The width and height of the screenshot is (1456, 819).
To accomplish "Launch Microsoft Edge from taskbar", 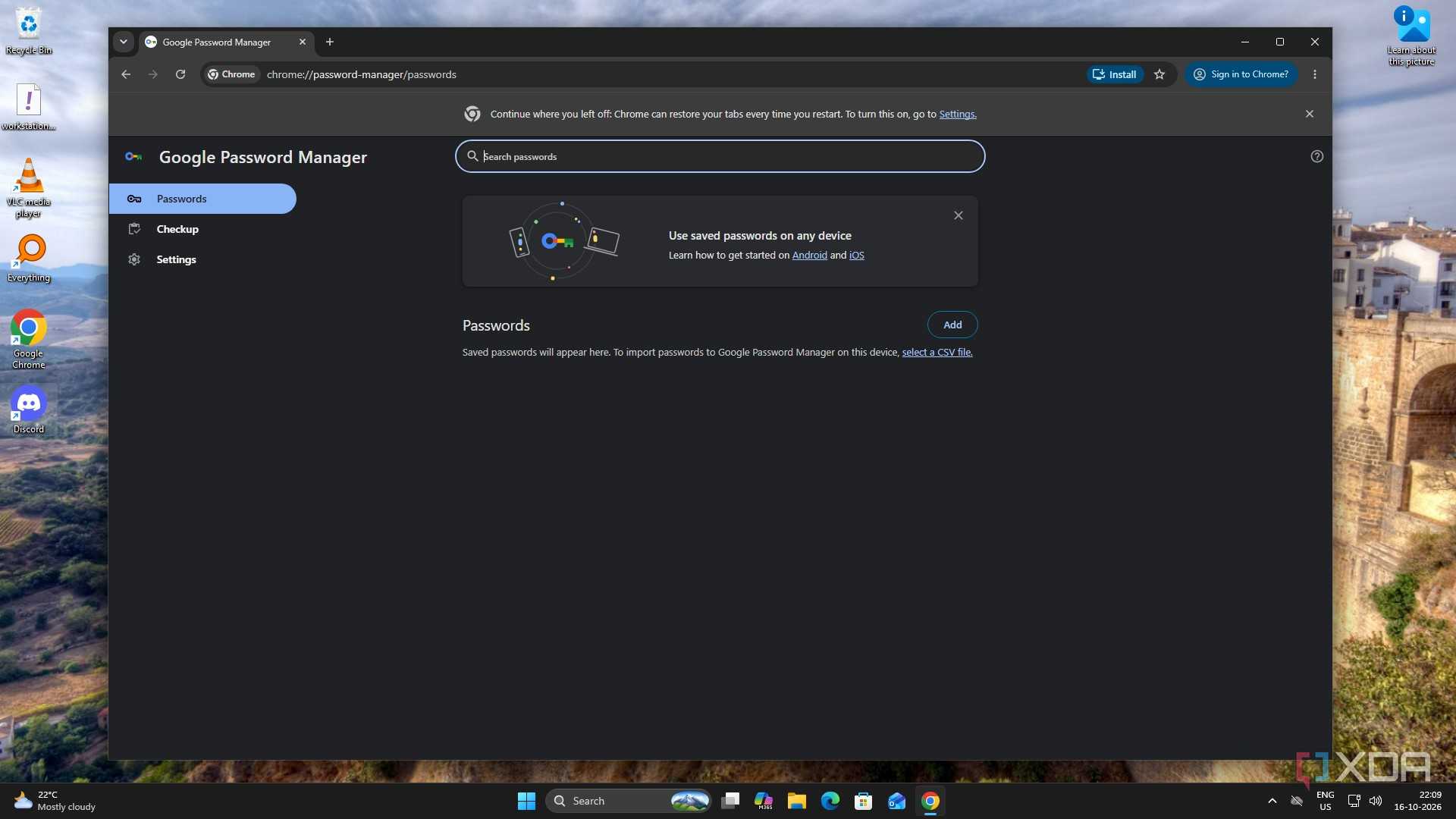I will tap(830, 801).
